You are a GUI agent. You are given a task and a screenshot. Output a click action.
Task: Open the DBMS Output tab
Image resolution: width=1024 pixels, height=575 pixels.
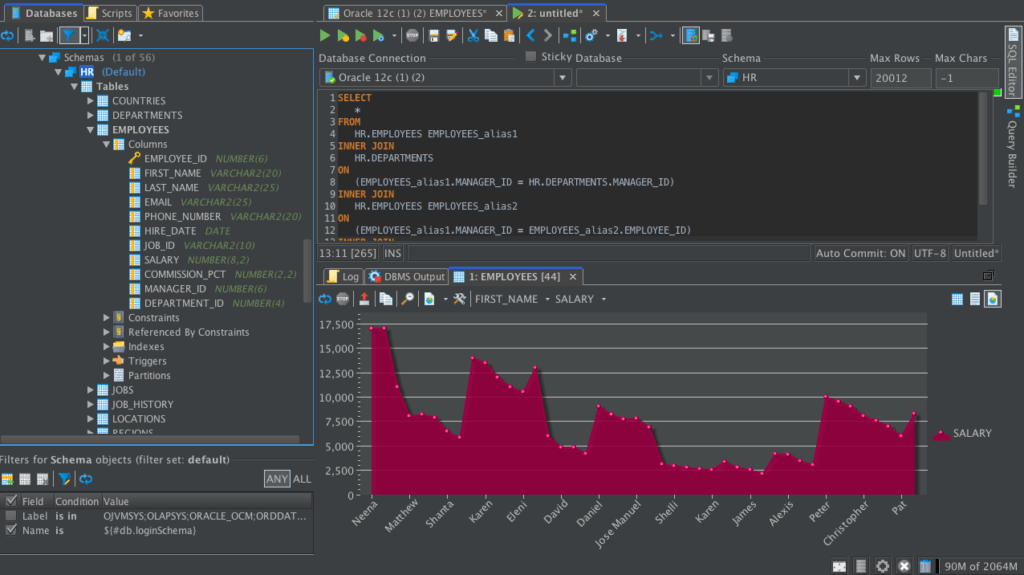407,276
